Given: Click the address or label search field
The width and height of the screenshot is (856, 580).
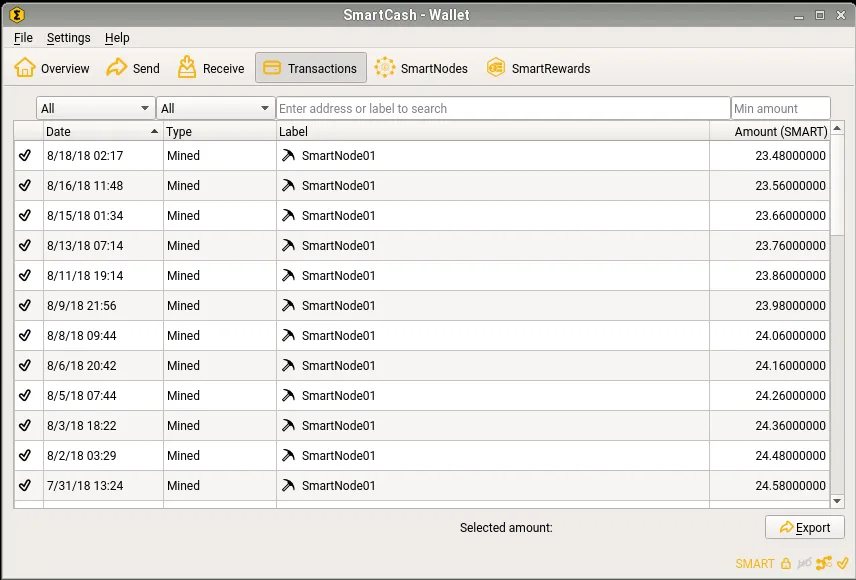Looking at the screenshot, I should tap(503, 108).
